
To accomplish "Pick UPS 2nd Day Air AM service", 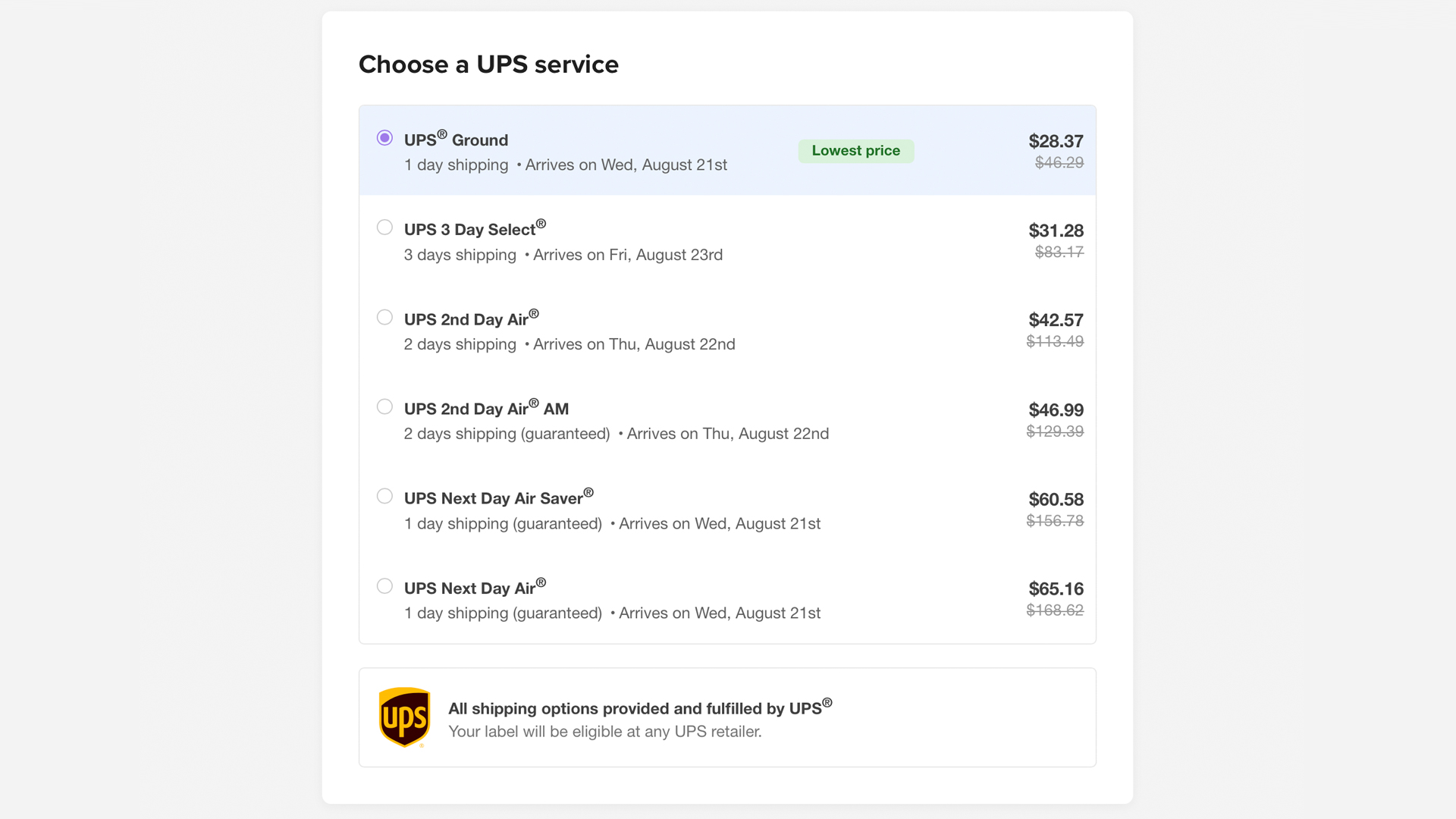I will click(384, 406).
